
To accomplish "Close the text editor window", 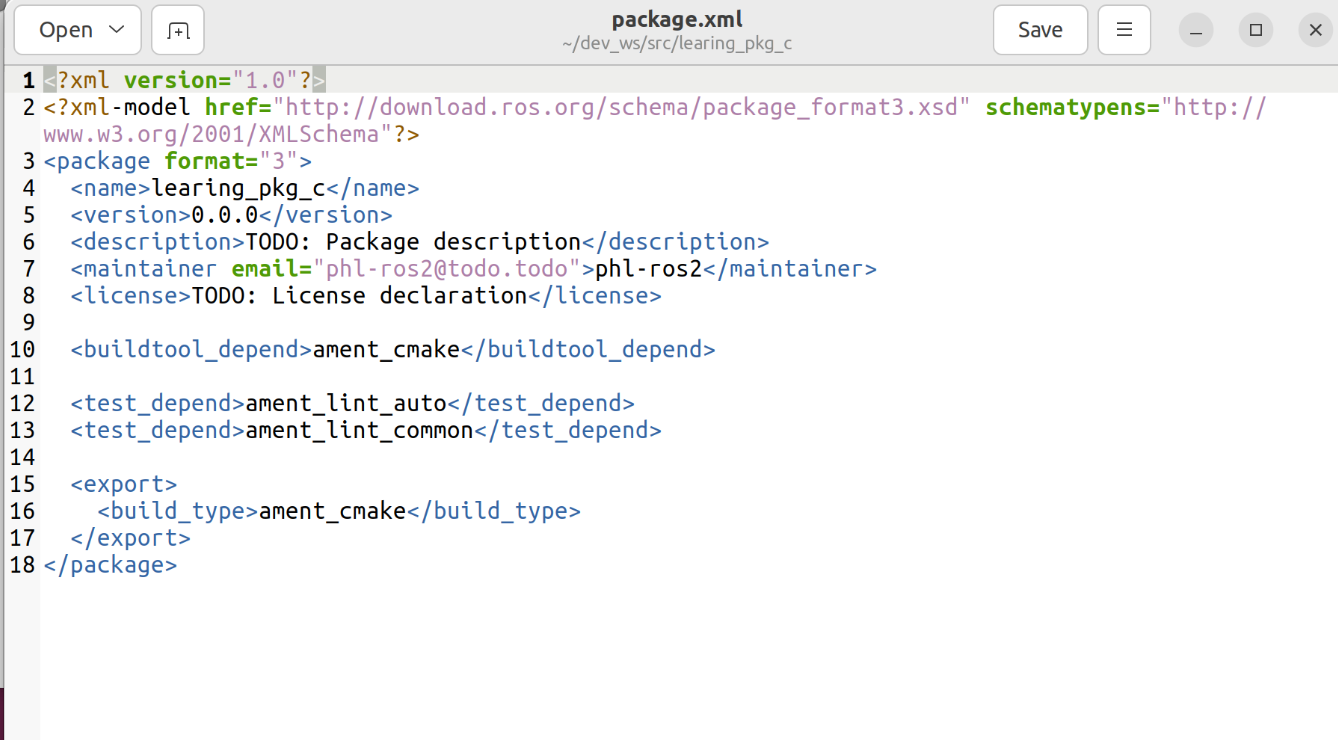I will 1316,30.
